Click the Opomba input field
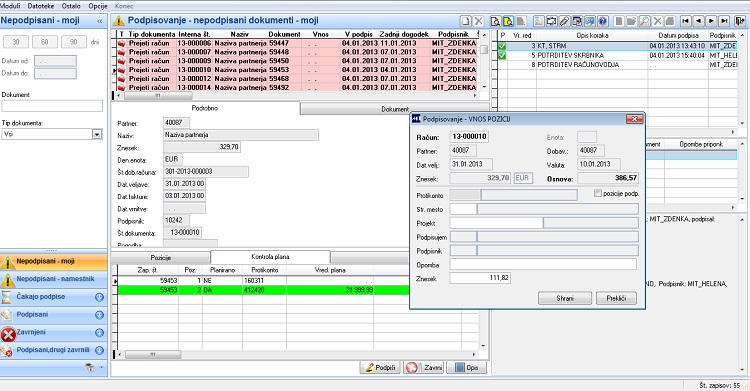Viewport: 750px width, 391px height. click(543, 265)
